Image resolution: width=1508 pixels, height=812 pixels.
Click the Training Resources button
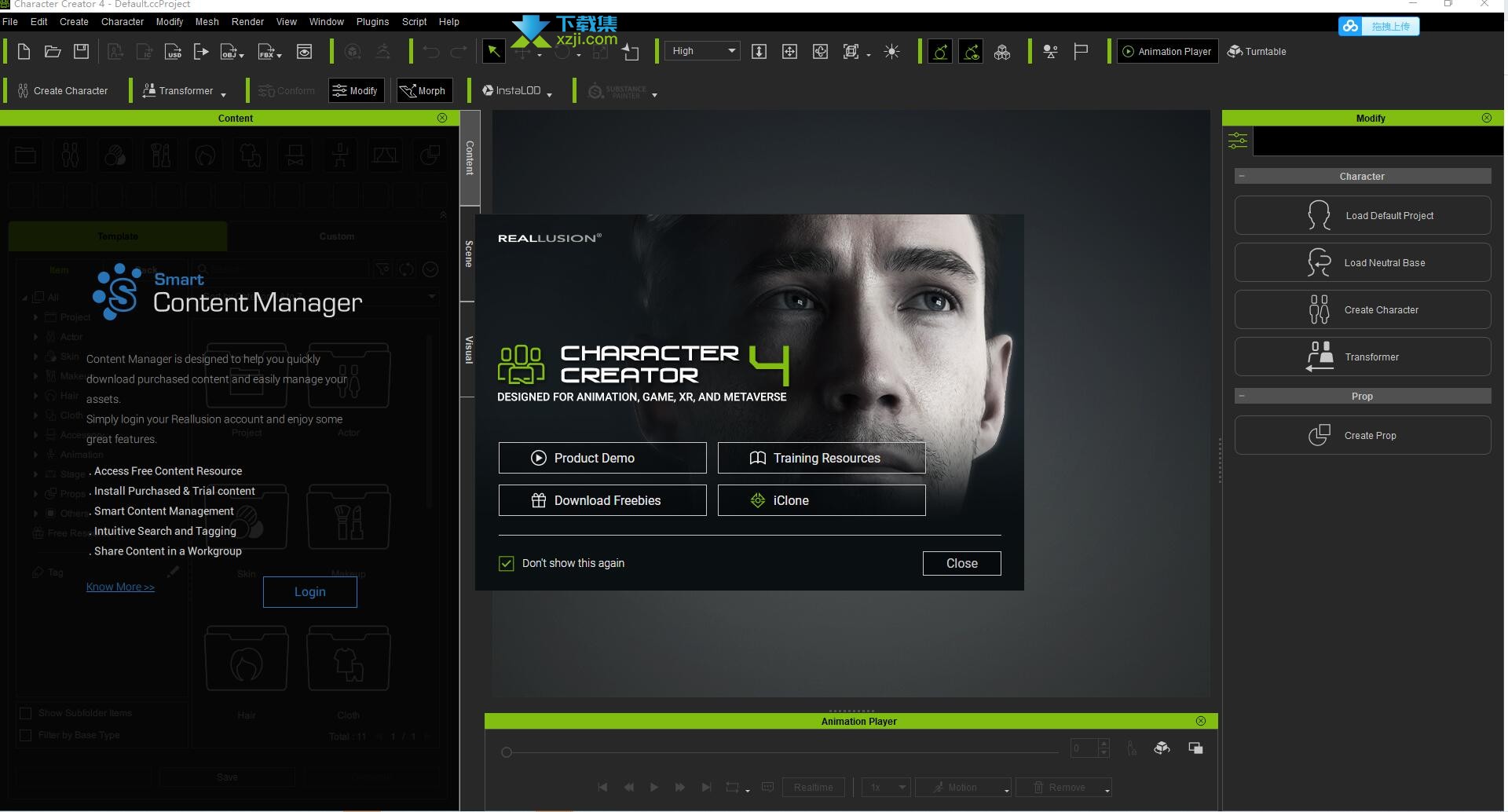822,458
